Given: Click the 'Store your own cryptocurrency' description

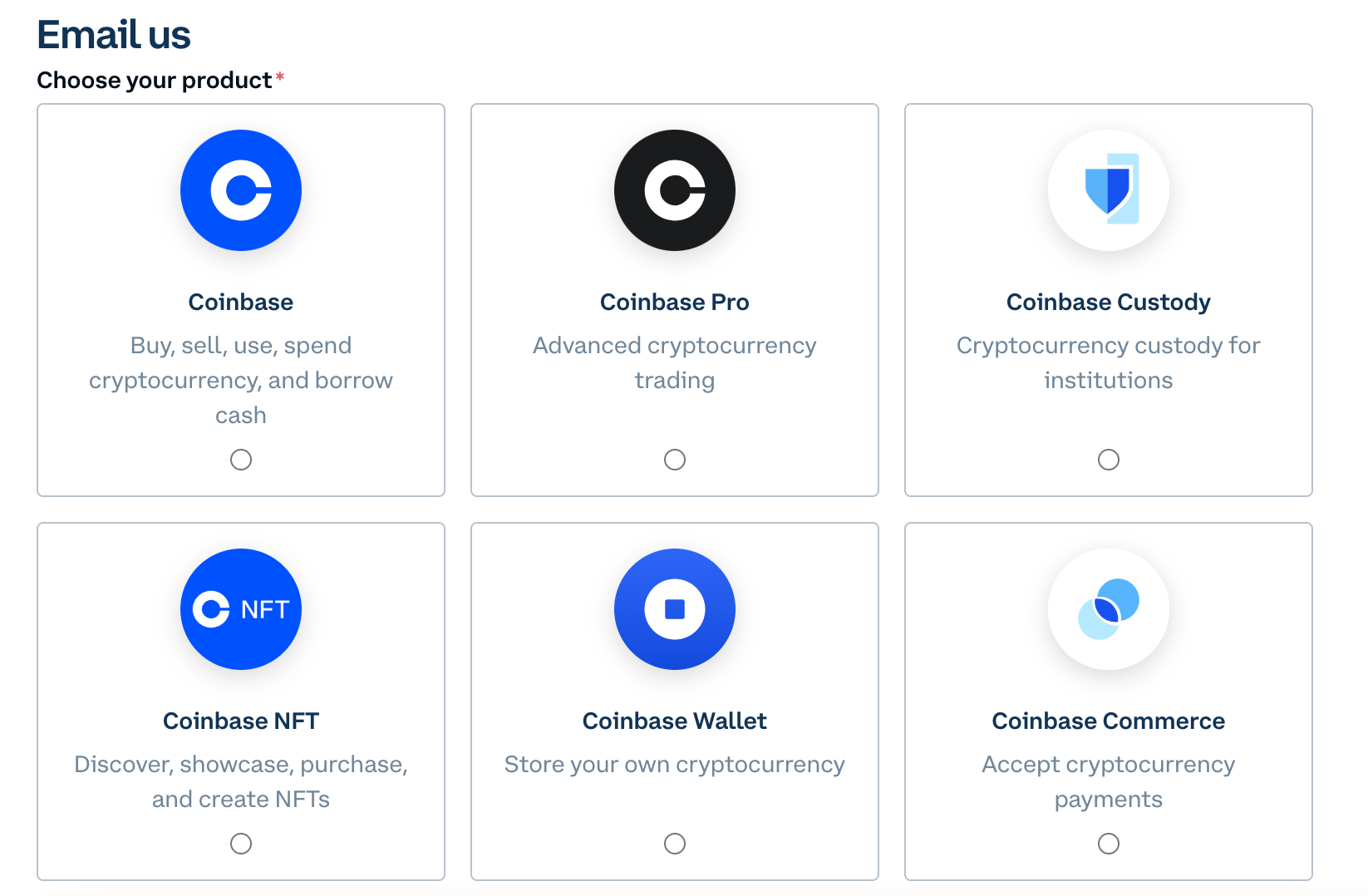Looking at the screenshot, I should point(675,765).
